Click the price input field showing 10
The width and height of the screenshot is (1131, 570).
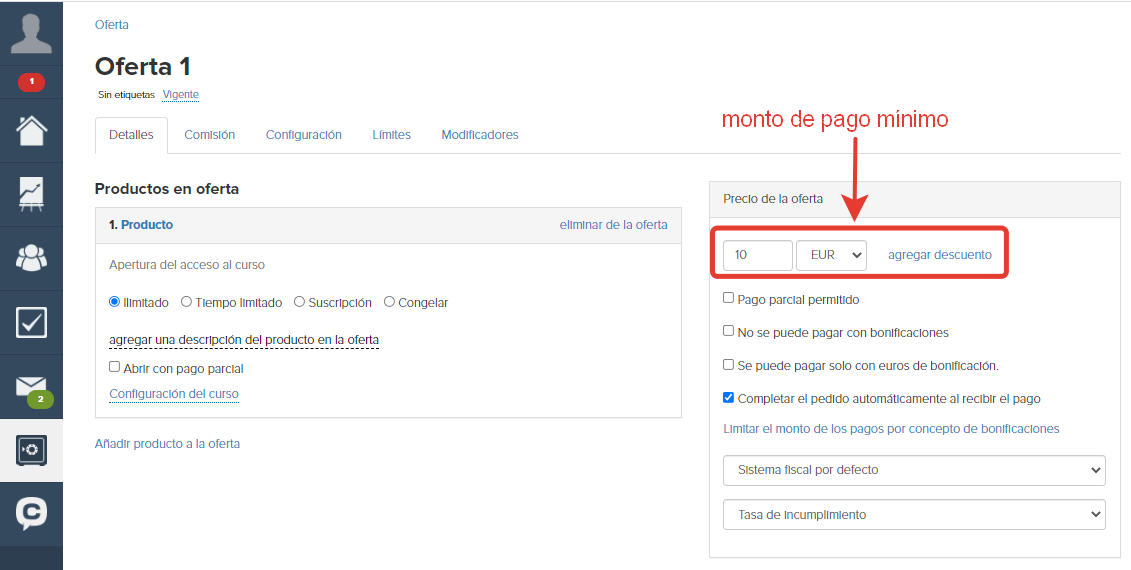757,255
